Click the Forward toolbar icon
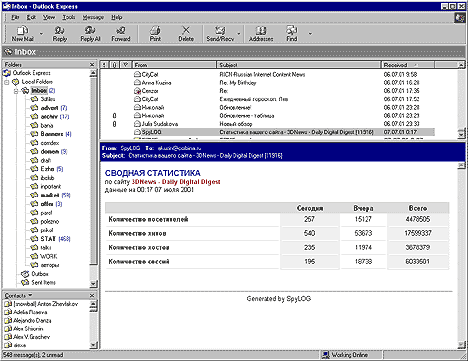The image size is (468, 361). click(x=121, y=34)
